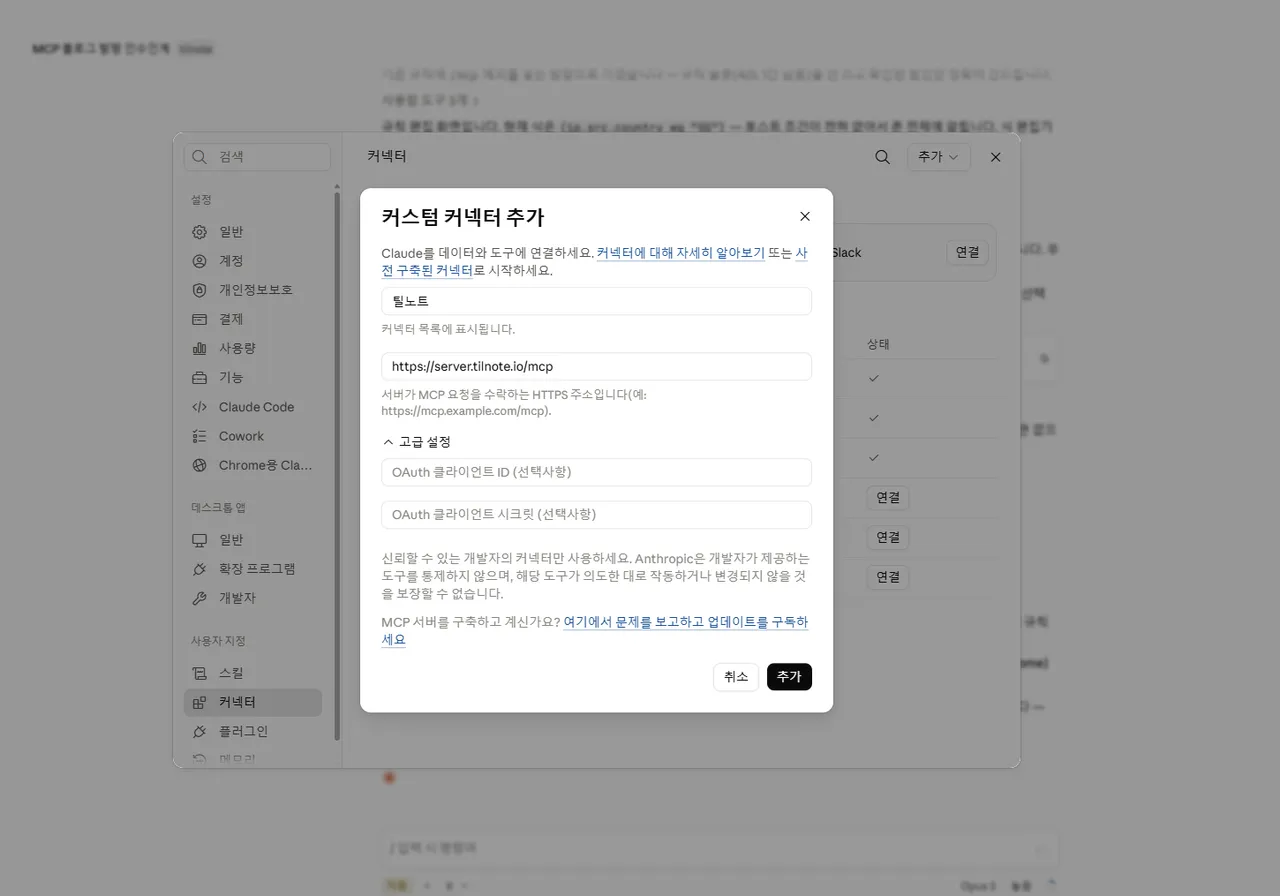Image resolution: width=1280 pixels, height=896 pixels.
Task: Open the 추가 dropdown in header
Action: (x=939, y=157)
